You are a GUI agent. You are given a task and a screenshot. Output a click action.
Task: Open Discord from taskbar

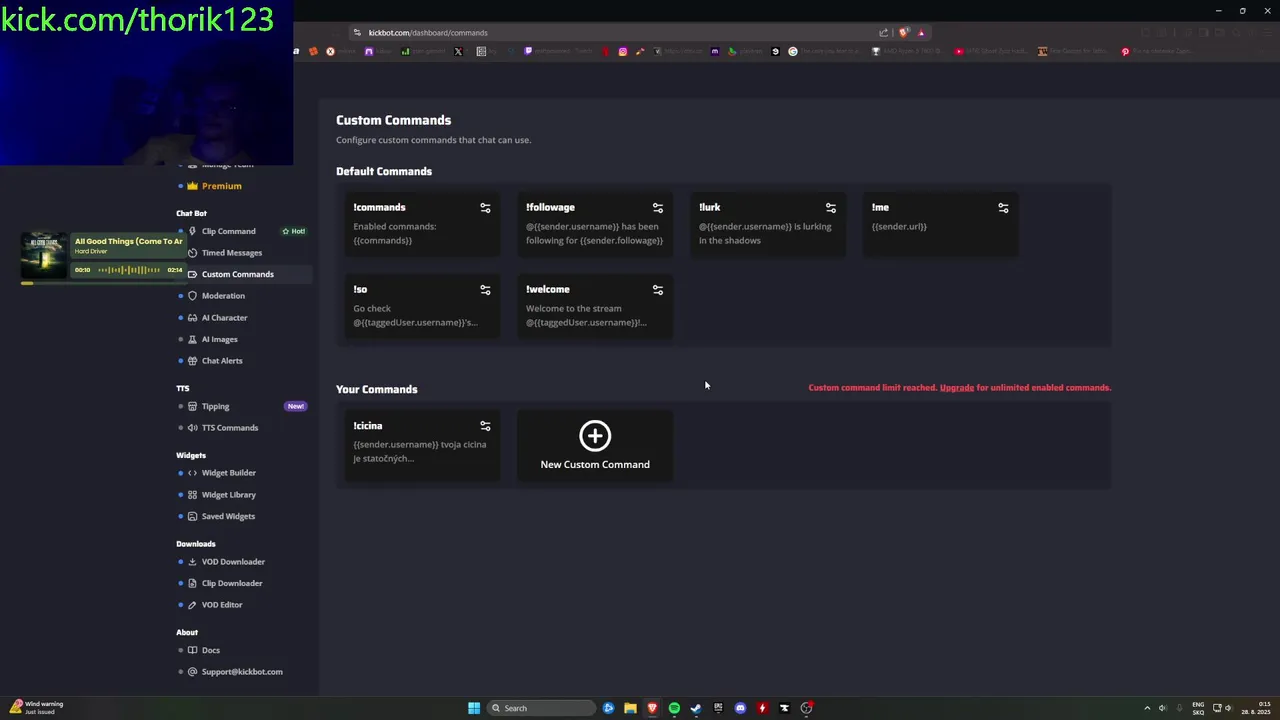pos(740,708)
